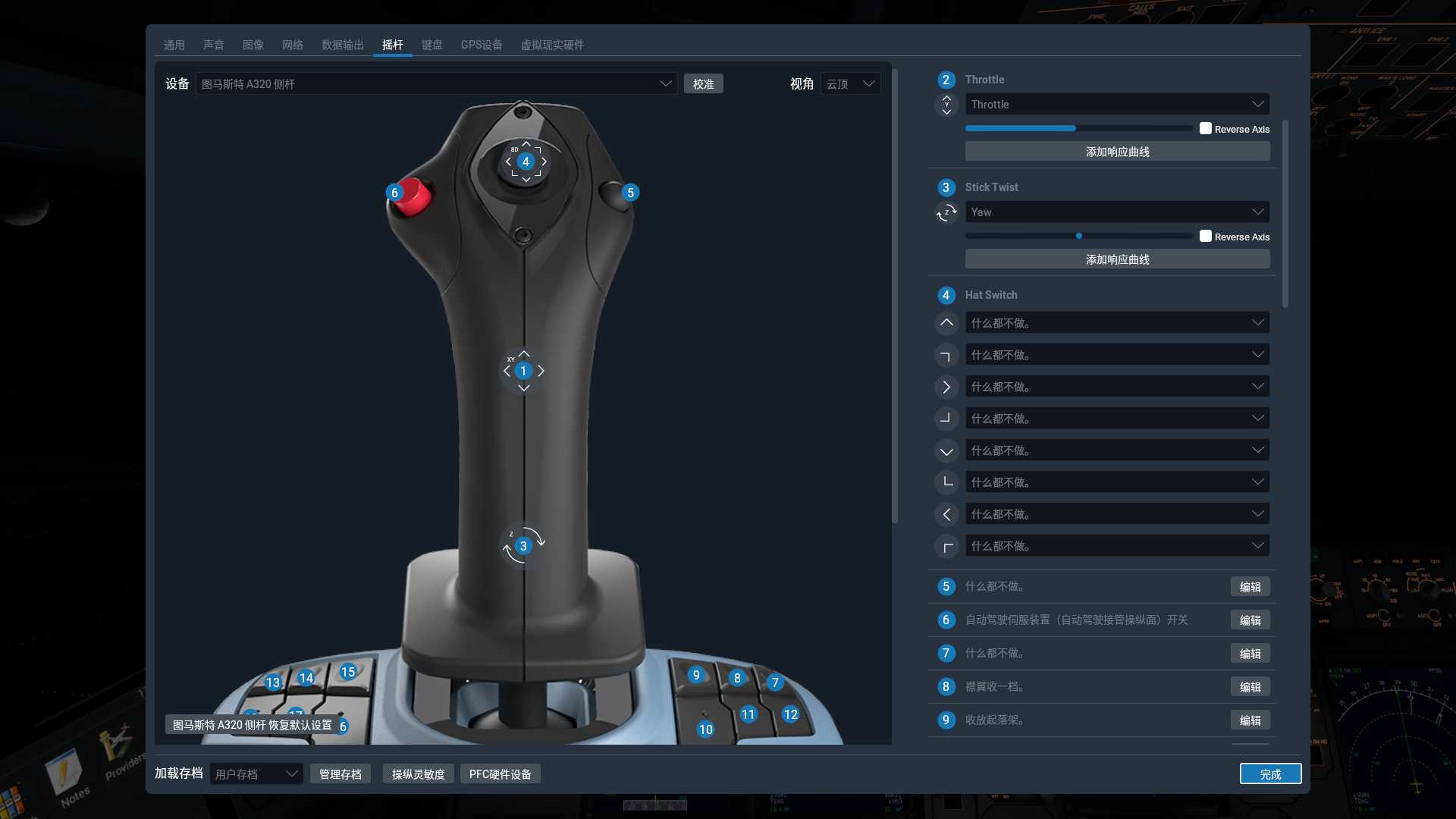Expand the Throttle function dropdown

click(1258, 104)
